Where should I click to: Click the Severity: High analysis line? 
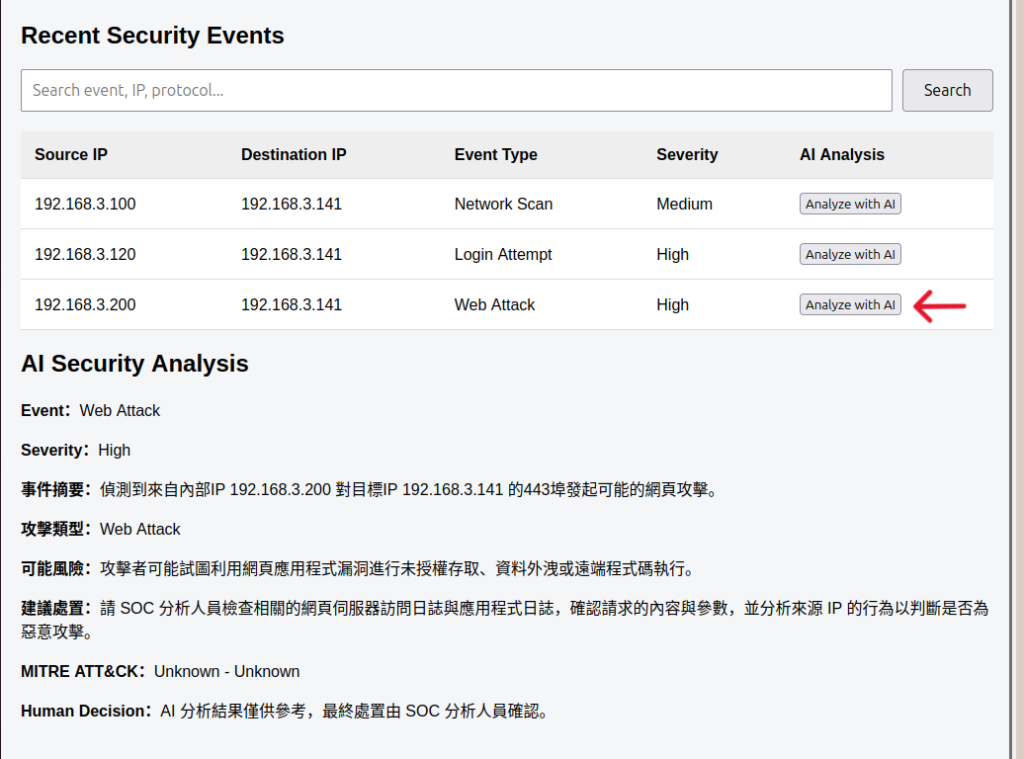click(x=76, y=450)
